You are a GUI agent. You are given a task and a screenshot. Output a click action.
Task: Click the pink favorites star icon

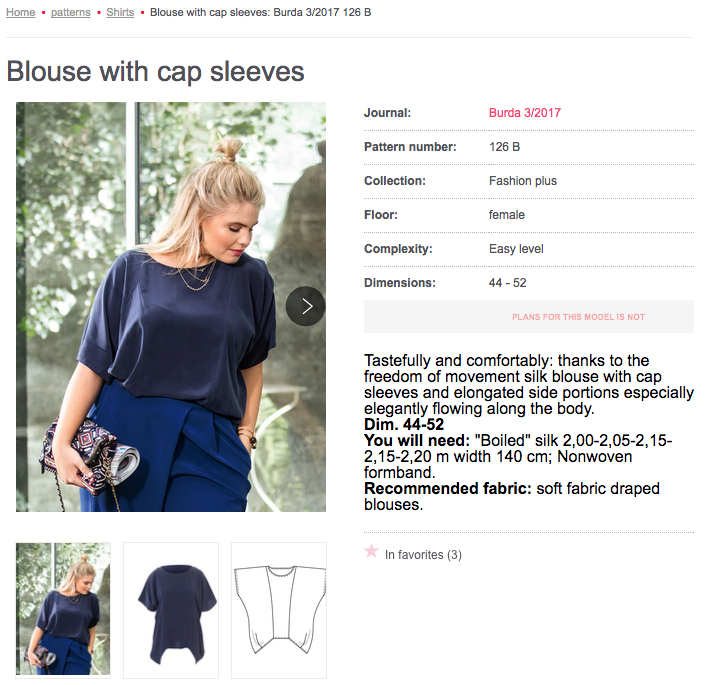tap(371, 551)
